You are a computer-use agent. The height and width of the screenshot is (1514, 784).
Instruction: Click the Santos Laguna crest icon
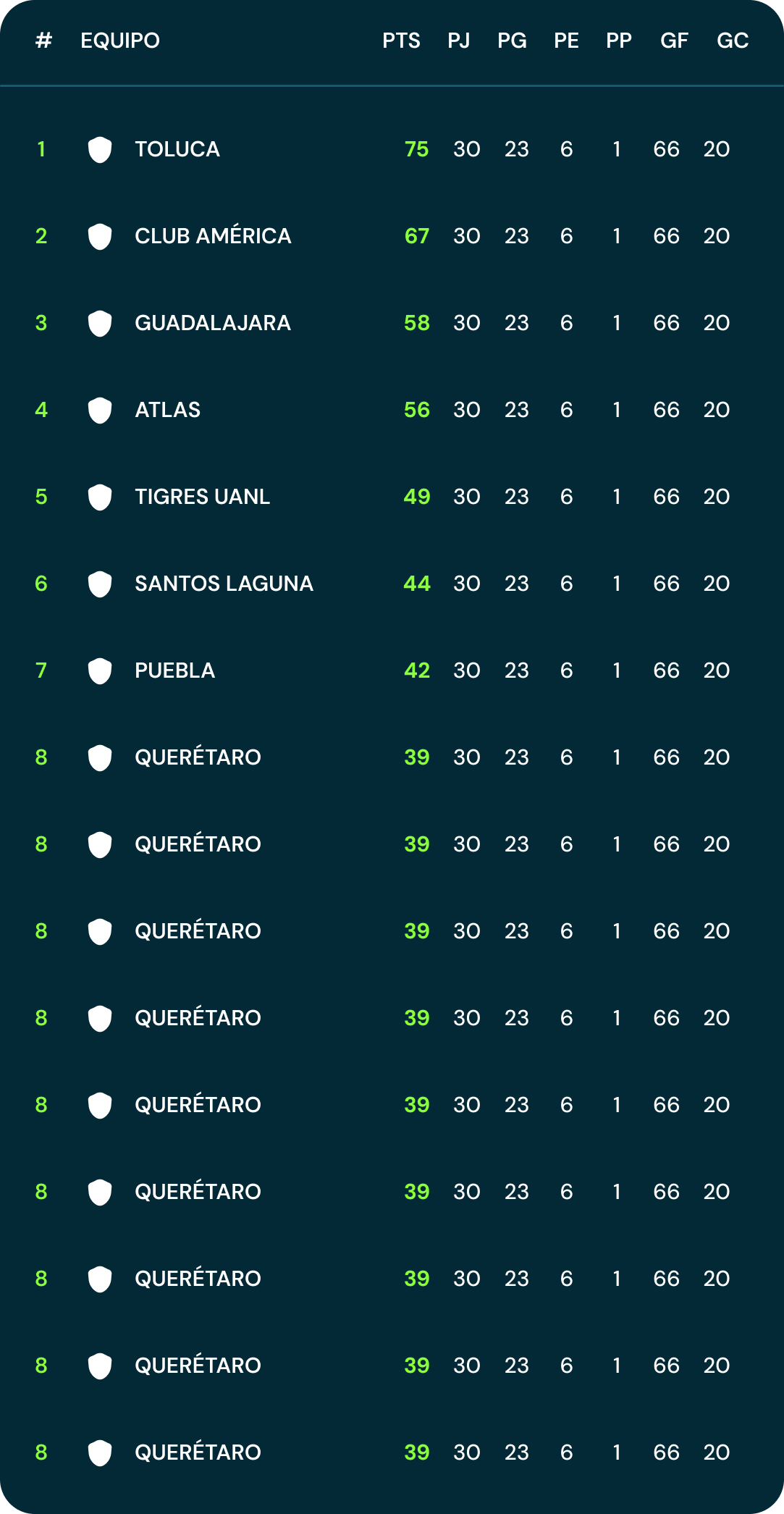[100, 584]
